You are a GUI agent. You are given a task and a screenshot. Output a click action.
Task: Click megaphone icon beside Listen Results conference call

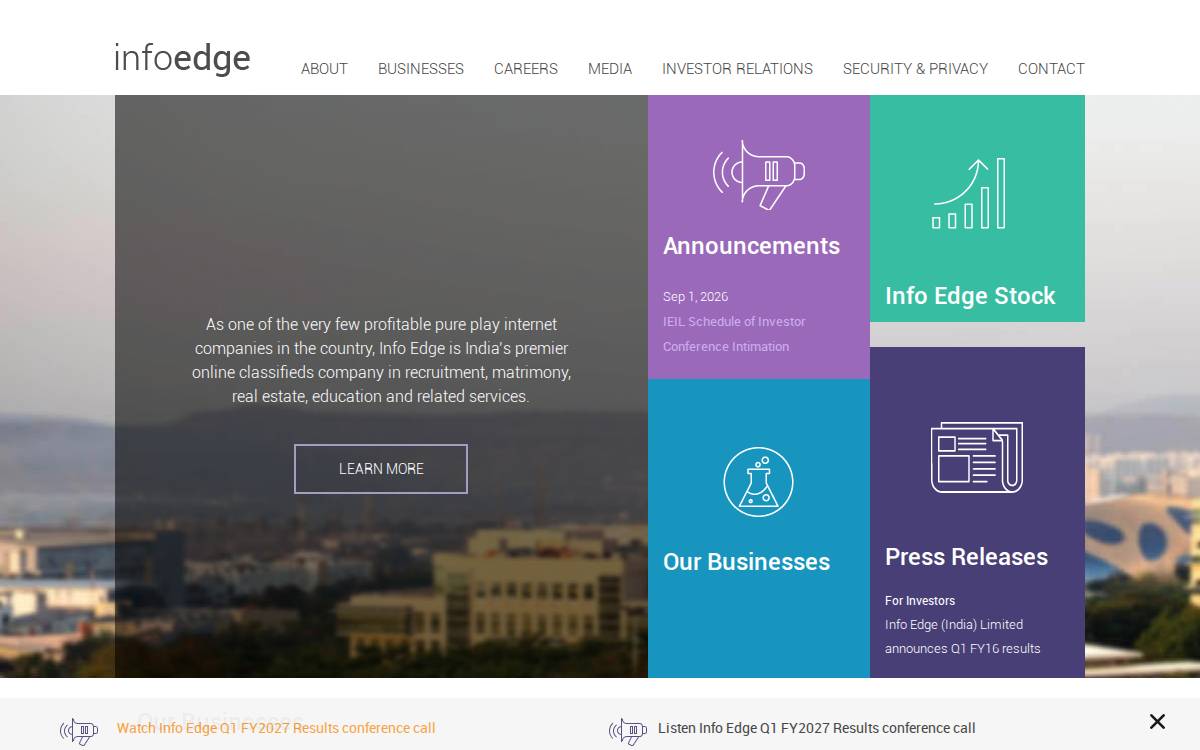tap(628, 731)
